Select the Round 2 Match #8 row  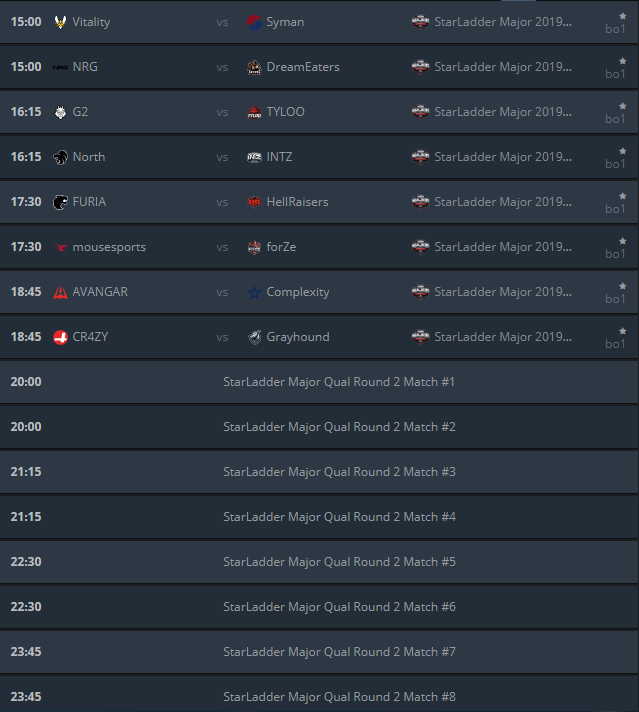point(339,697)
